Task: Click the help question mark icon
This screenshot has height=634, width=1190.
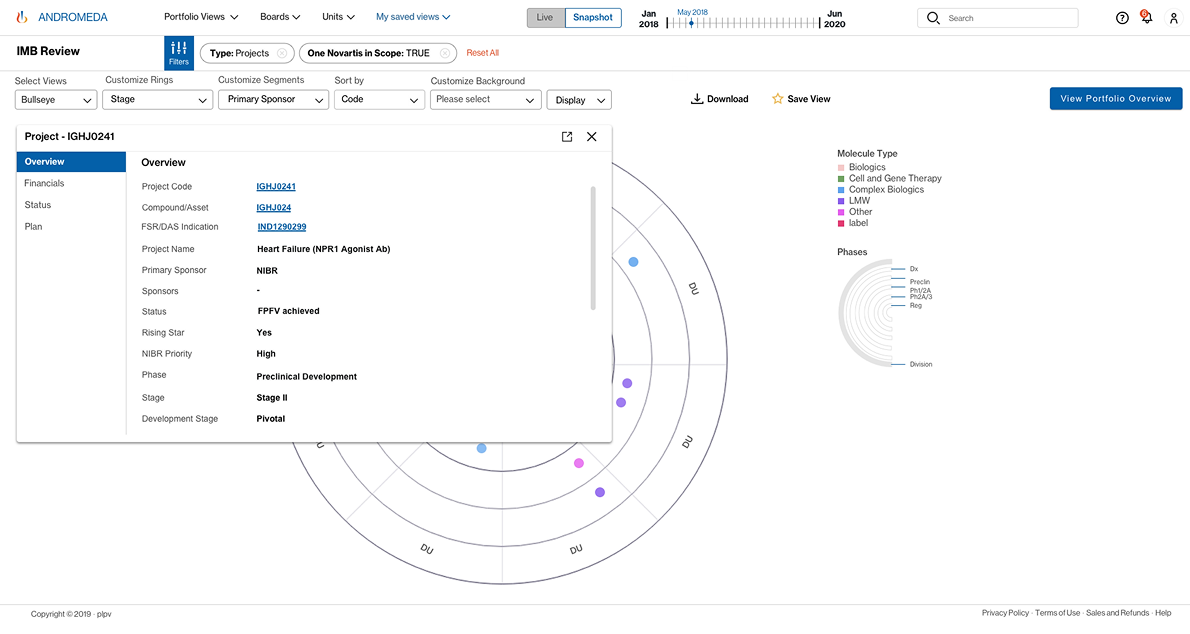Action: (x=1122, y=18)
